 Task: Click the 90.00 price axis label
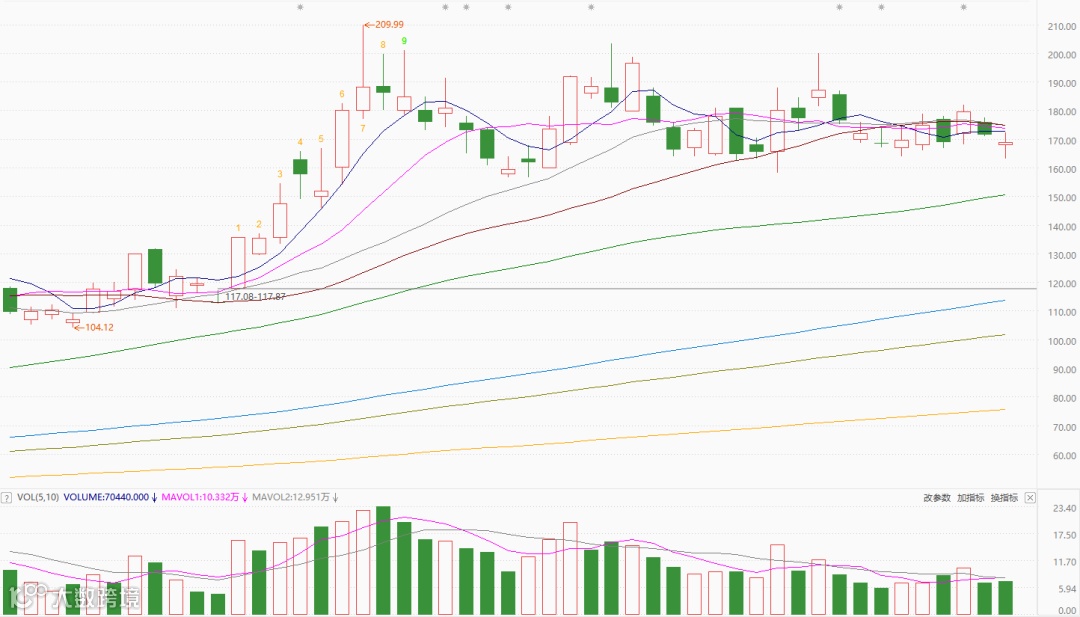pyautogui.click(x=1063, y=370)
